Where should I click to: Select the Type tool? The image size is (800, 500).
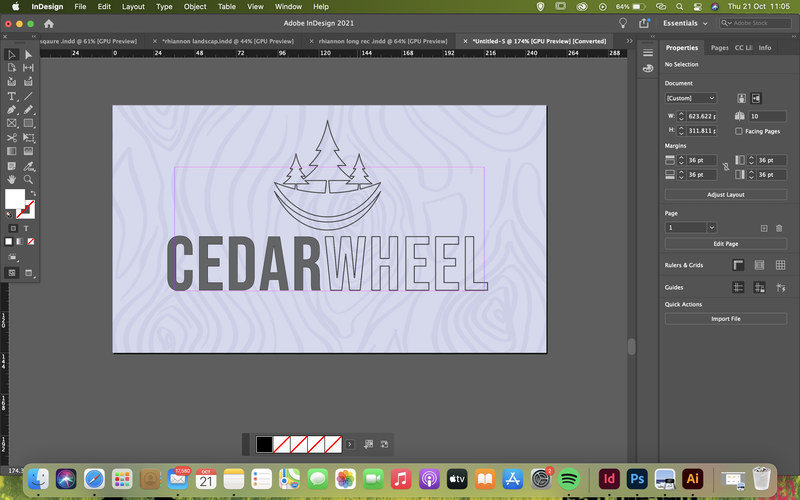(11, 96)
